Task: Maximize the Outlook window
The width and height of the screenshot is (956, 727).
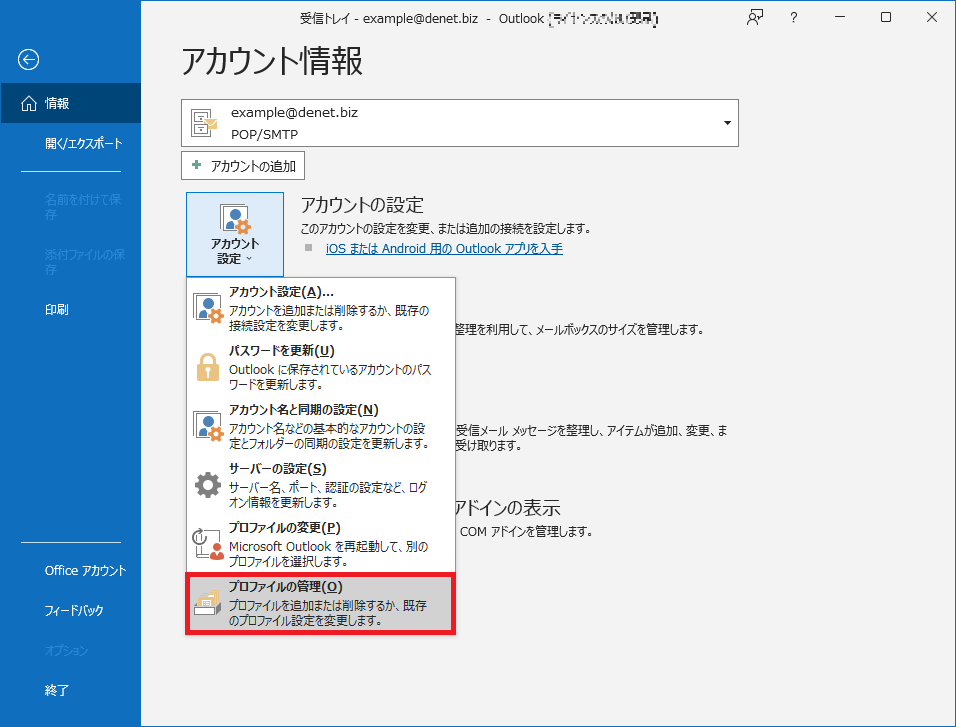Action: pyautogui.click(x=886, y=17)
